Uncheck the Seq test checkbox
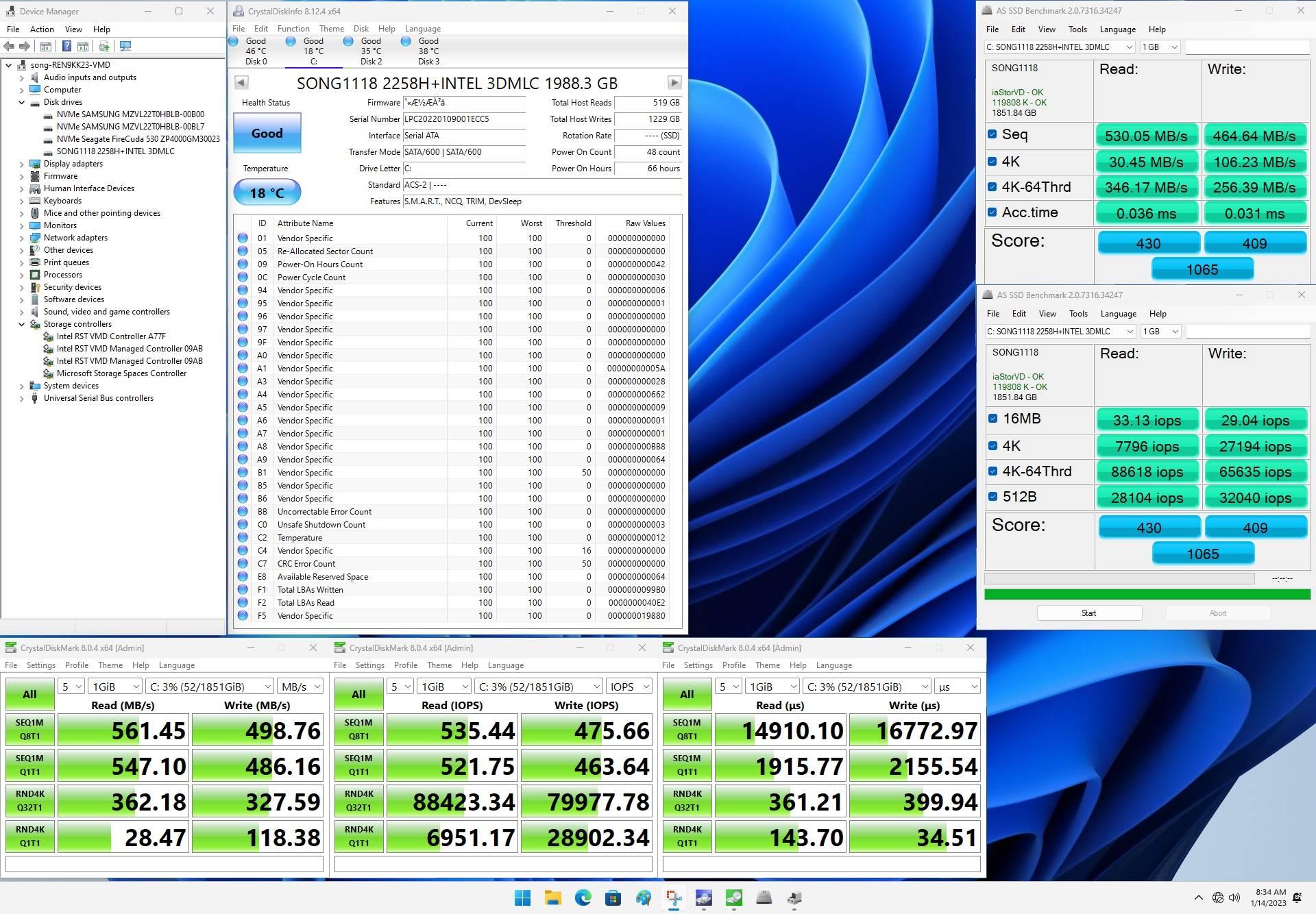 [992, 134]
